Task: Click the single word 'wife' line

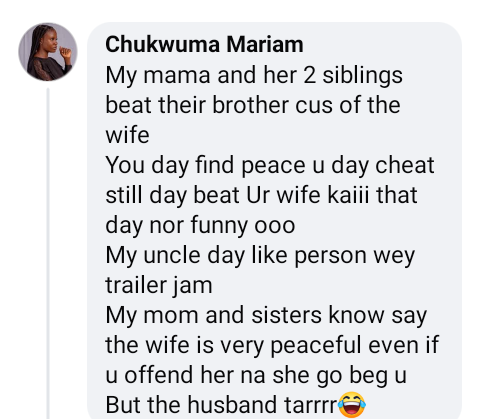Action: [x=127, y=135]
